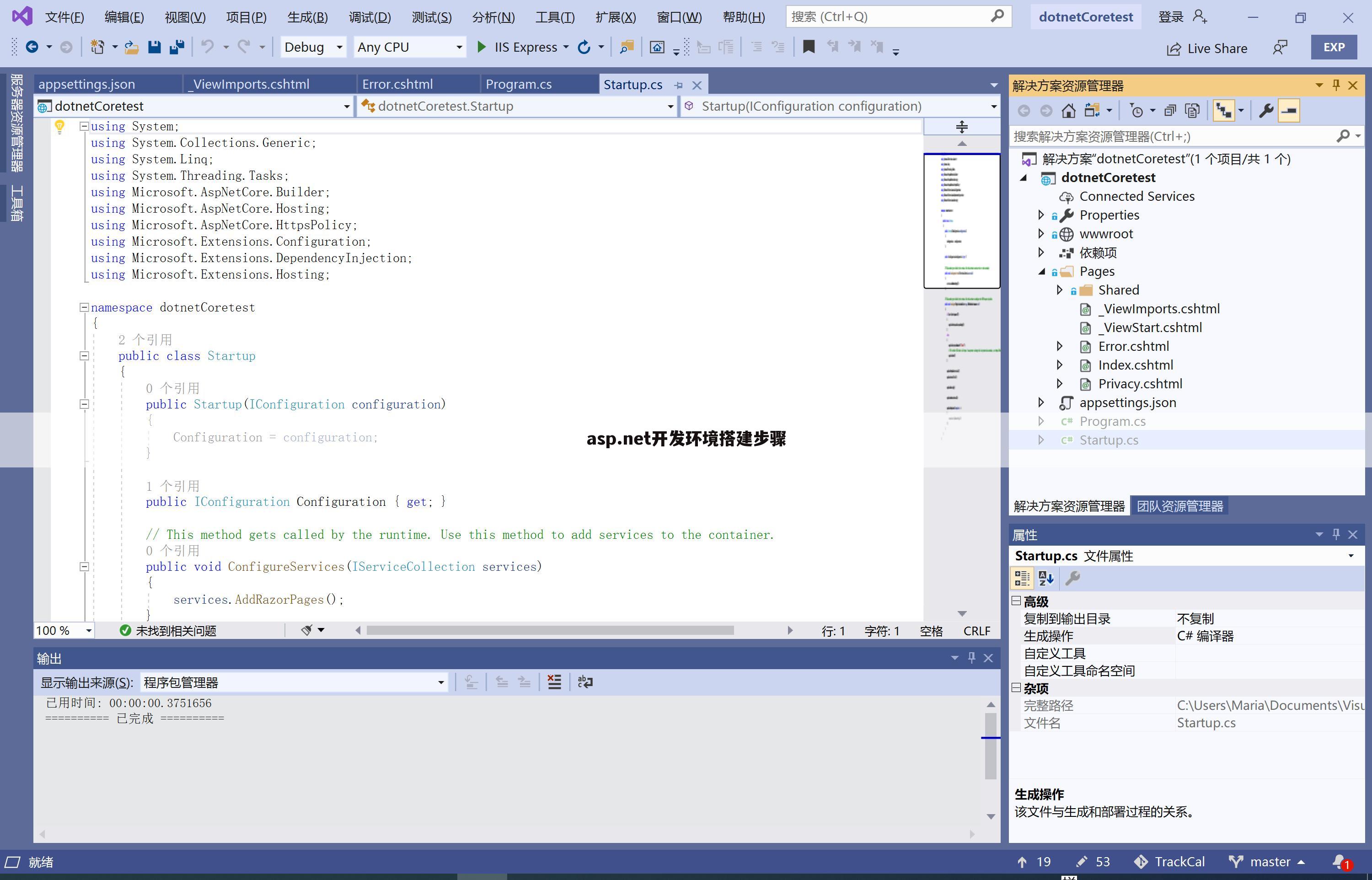Screen dimensions: 1372x880
Task: Toggle auto-hide pin on Solution Explorer panel
Action: pos(1336,85)
